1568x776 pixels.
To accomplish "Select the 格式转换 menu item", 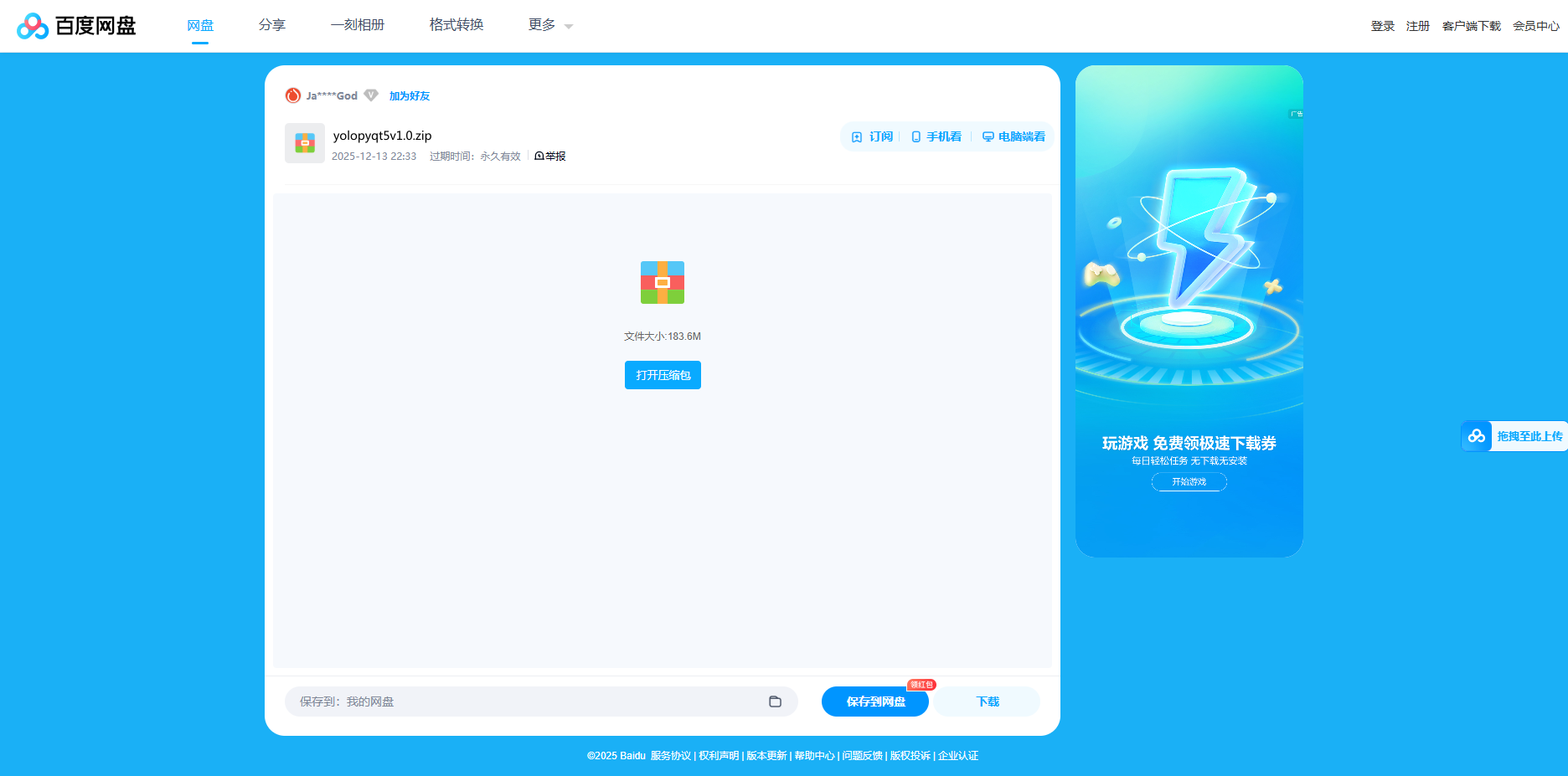I will [x=456, y=25].
